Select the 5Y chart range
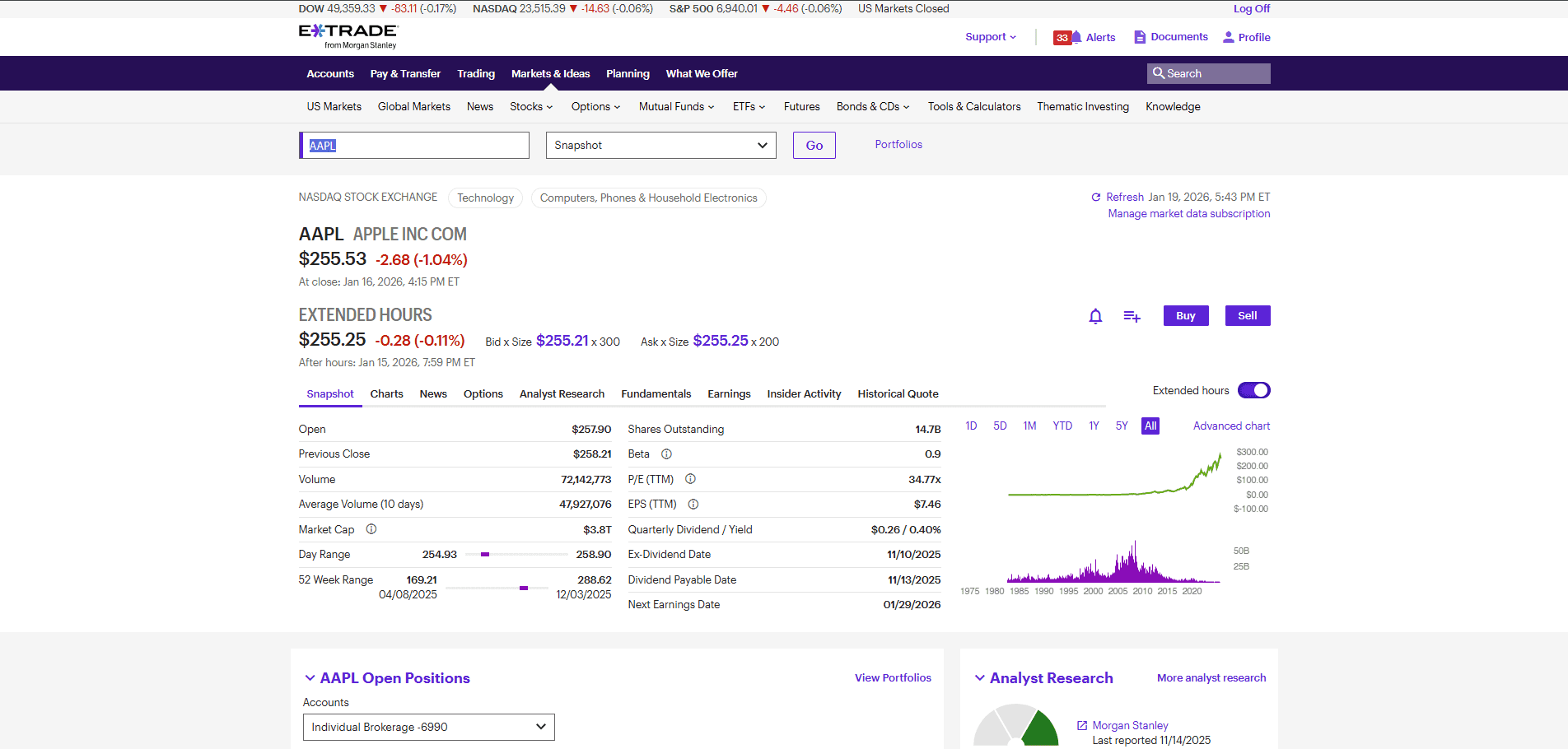This screenshot has width=1568, height=749. coord(1122,426)
